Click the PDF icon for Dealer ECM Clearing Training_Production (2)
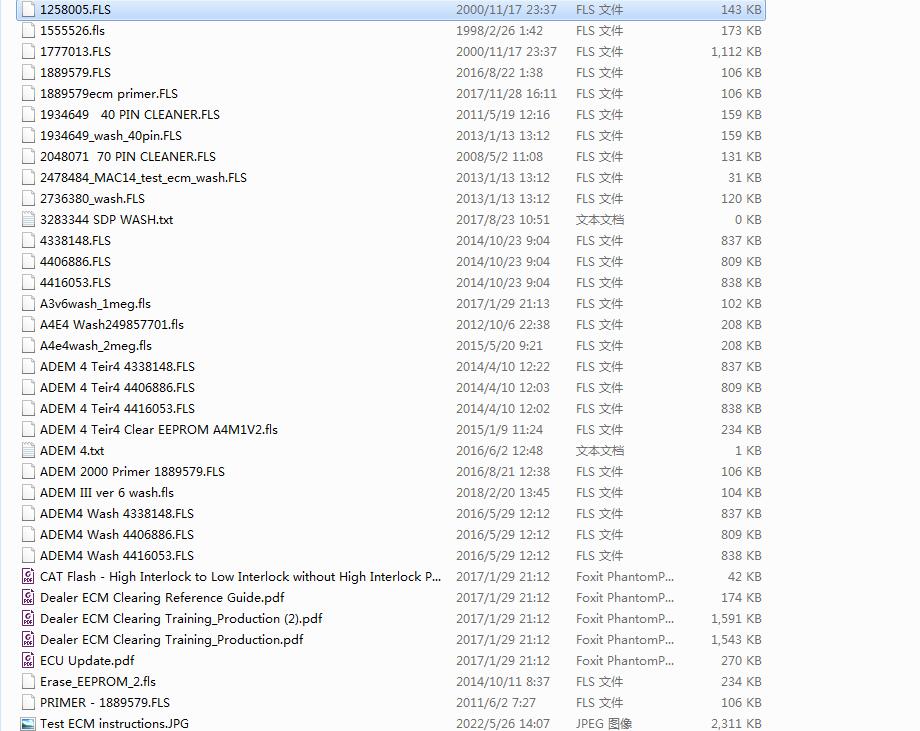The image size is (920, 731). 28,618
